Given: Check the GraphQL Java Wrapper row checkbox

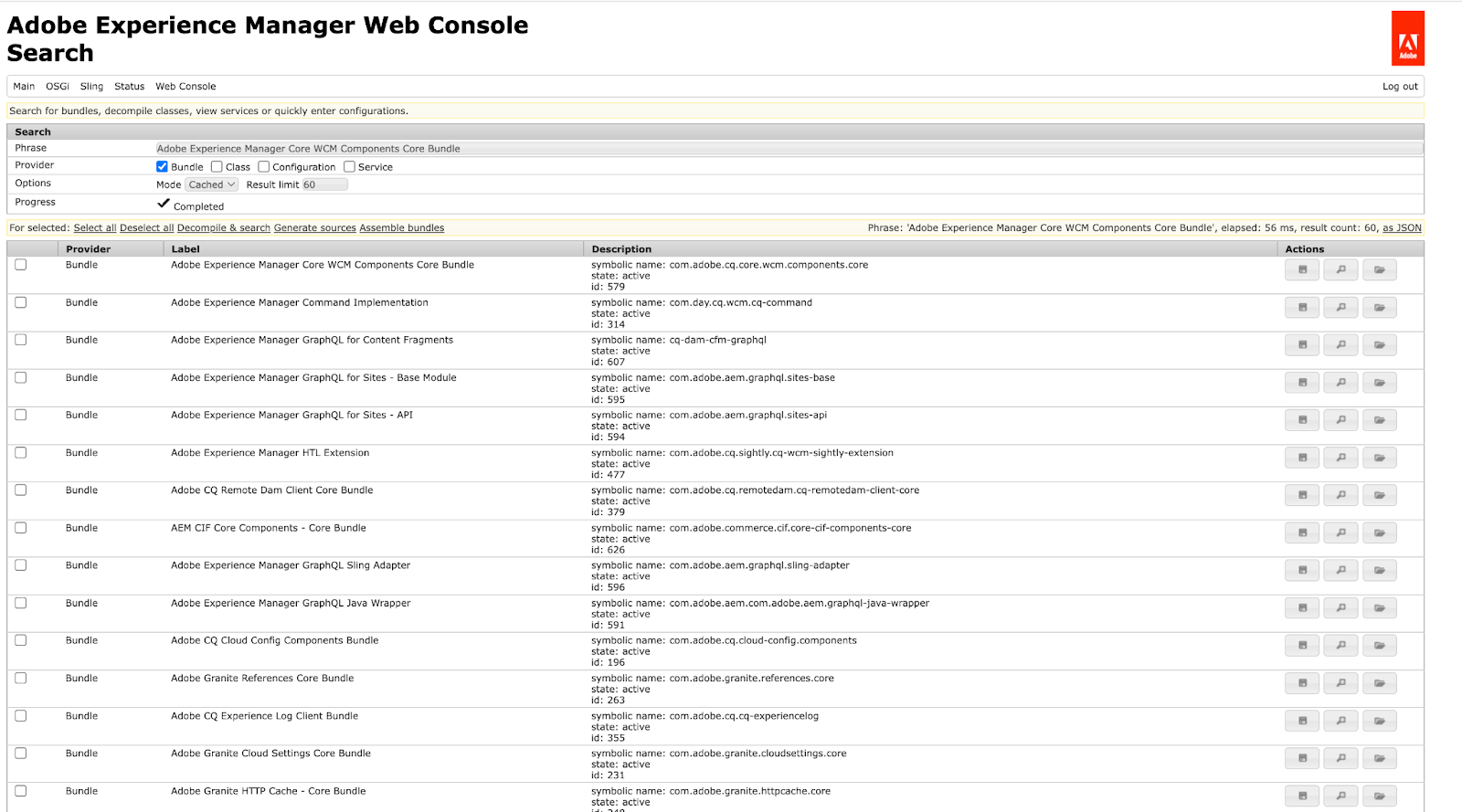Looking at the screenshot, I should click(x=20, y=603).
